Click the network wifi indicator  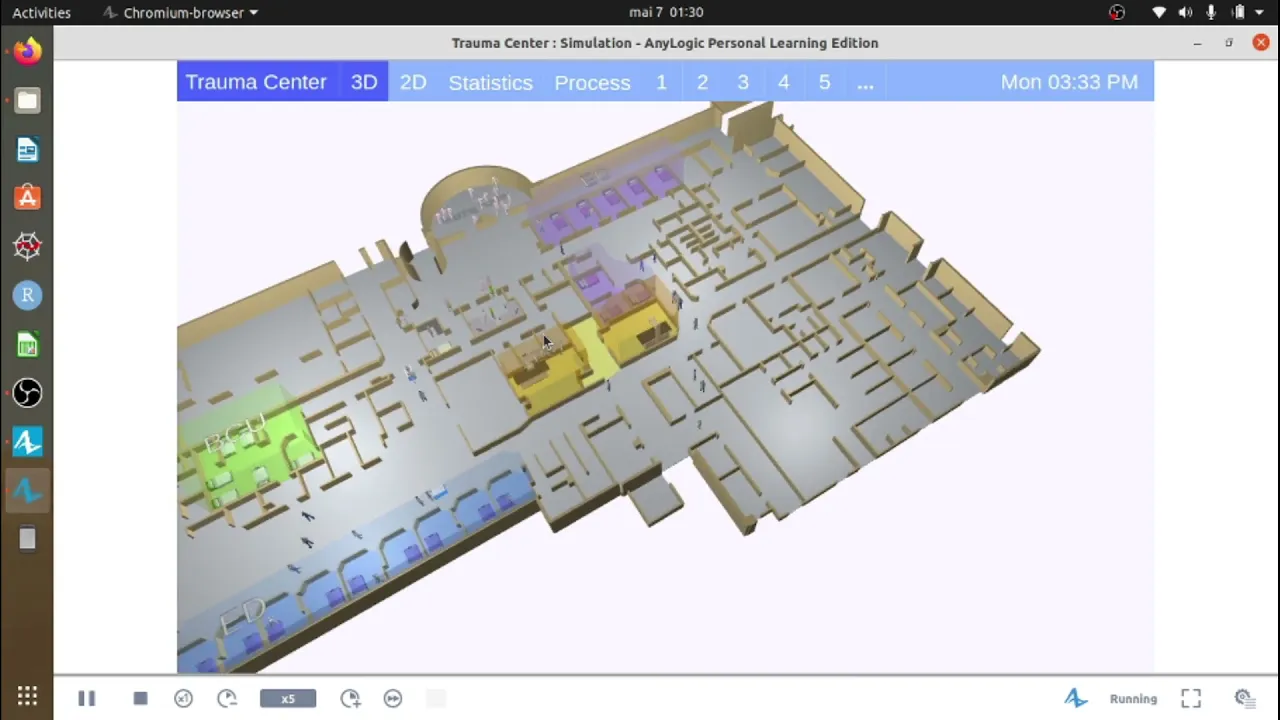(x=1159, y=12)
